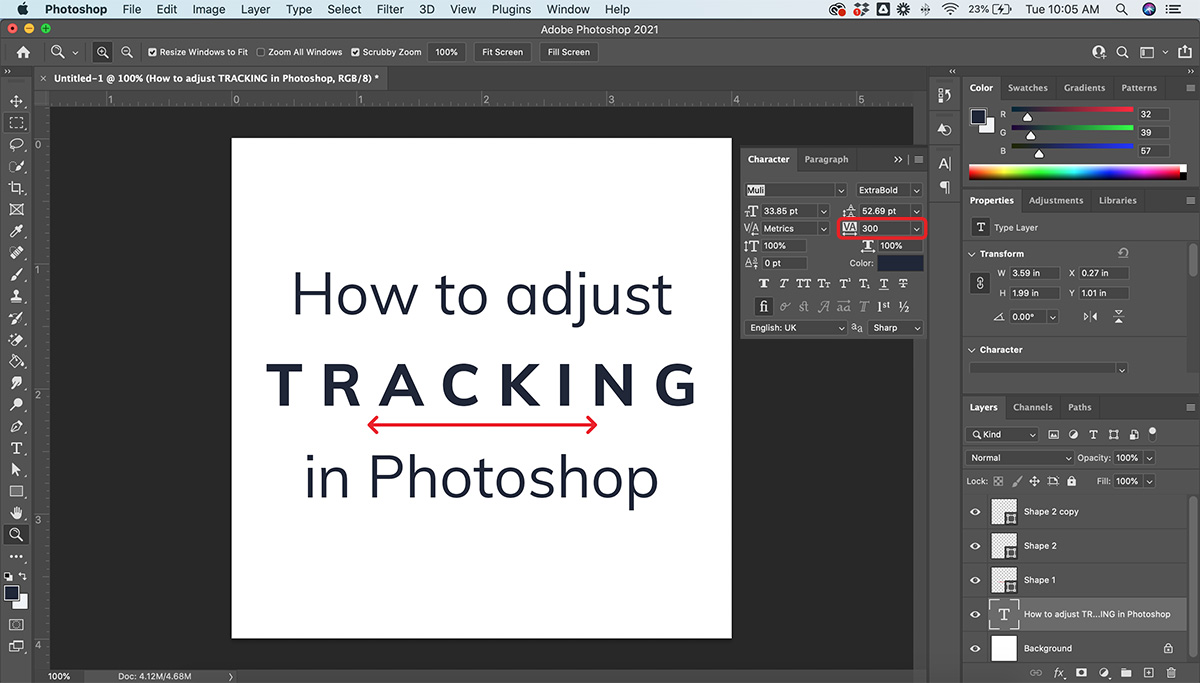
Task: Select the Move tool
Action: (16, 101)
